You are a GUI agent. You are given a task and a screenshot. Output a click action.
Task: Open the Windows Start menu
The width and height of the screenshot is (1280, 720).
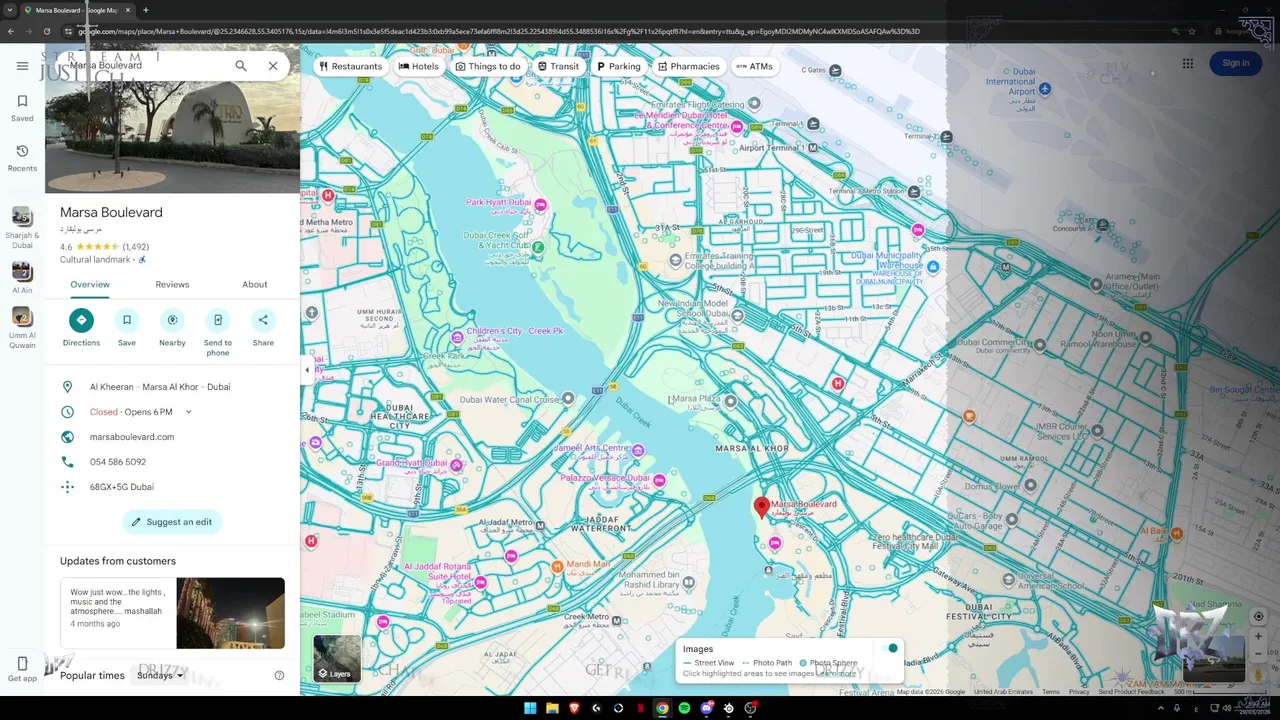pyautogui.click(x=530, y=708)
